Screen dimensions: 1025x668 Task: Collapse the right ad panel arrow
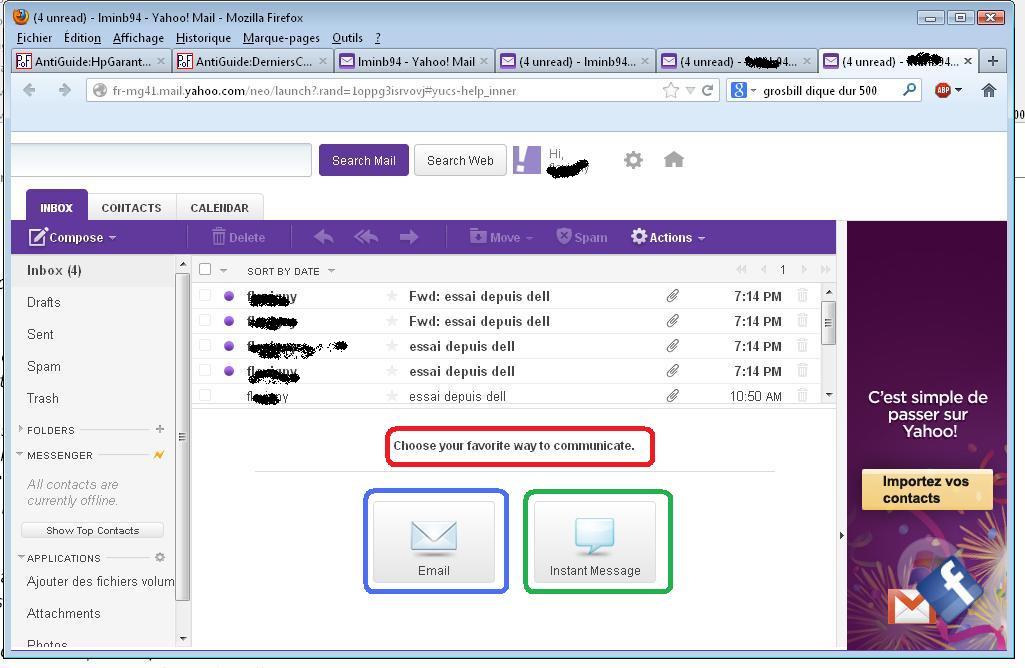click(841, 535)
